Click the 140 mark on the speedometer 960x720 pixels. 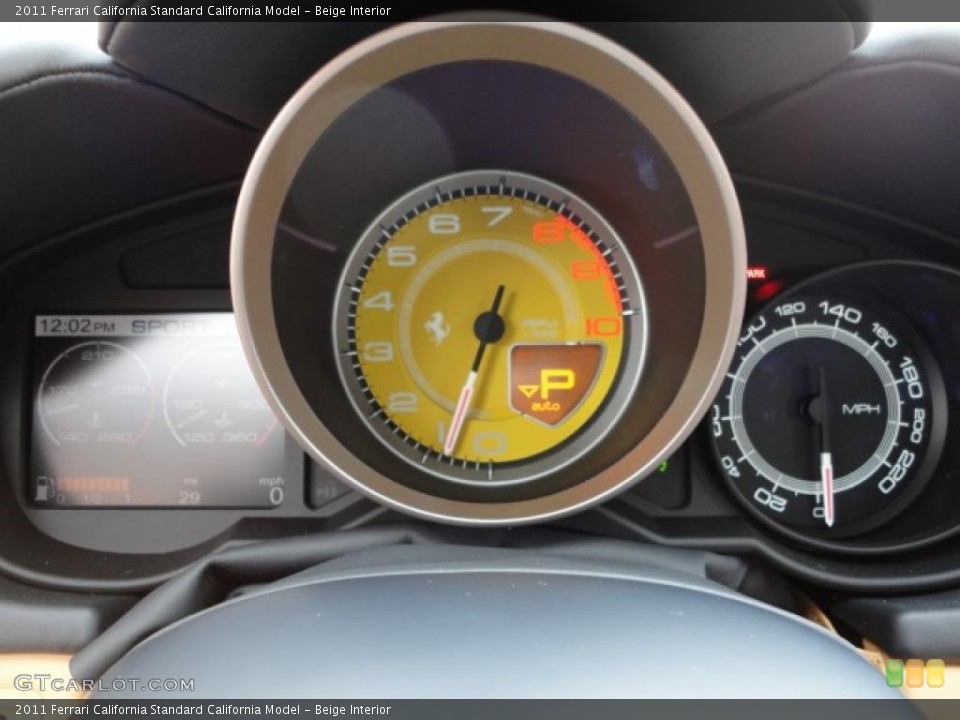click(x=839, y=312)
